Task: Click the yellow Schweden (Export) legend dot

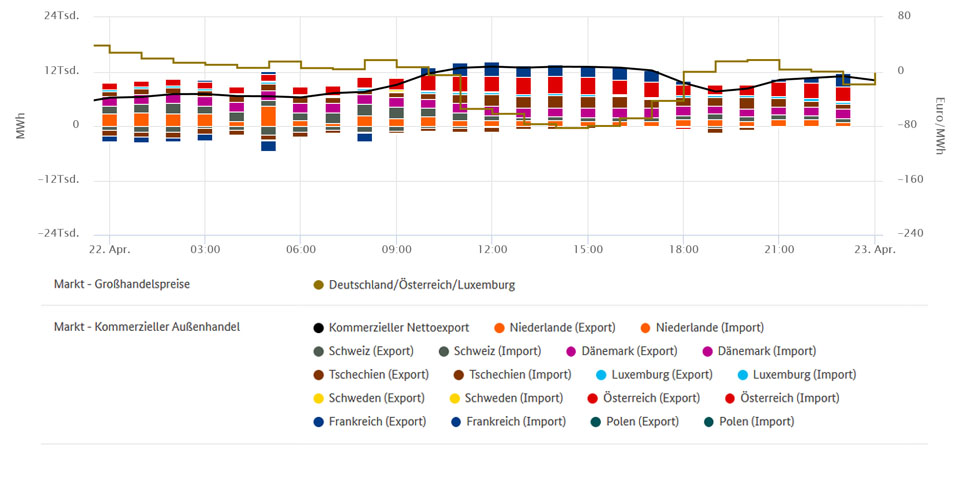Action: (x=318, y=398)
